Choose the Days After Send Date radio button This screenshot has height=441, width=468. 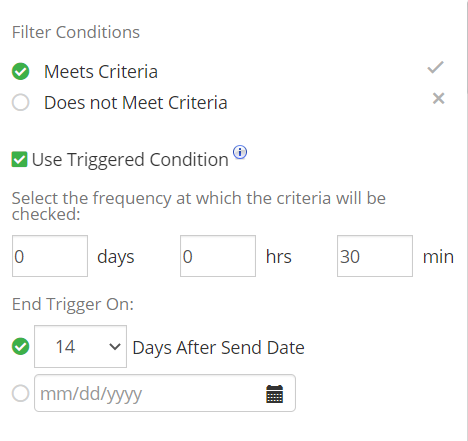[21, 347]
